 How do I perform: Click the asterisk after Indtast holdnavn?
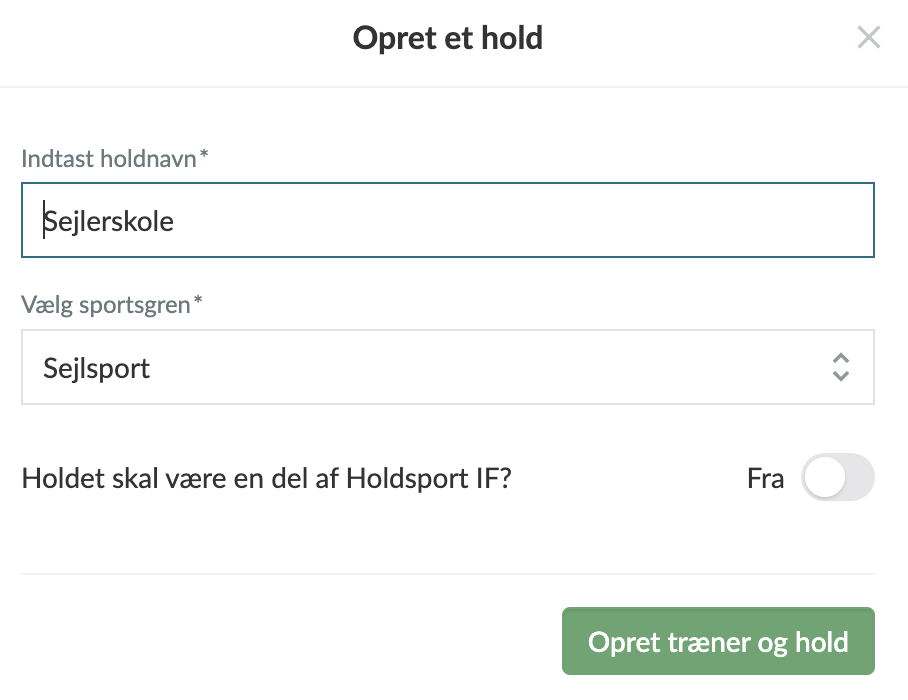(x=204, y=156)
